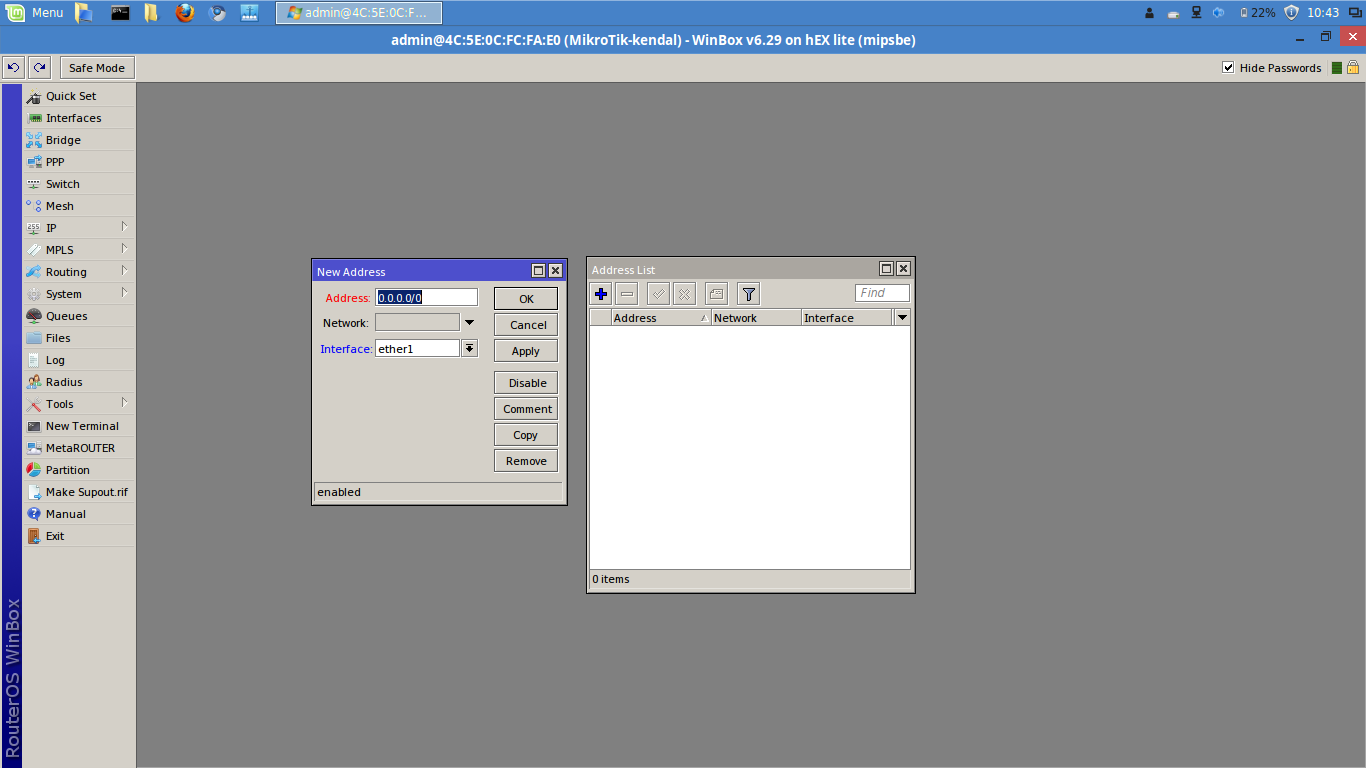This screenshot has width=1366, height=768.
Task: Expand the MPLS submenu
Action: tap(79, 250)
